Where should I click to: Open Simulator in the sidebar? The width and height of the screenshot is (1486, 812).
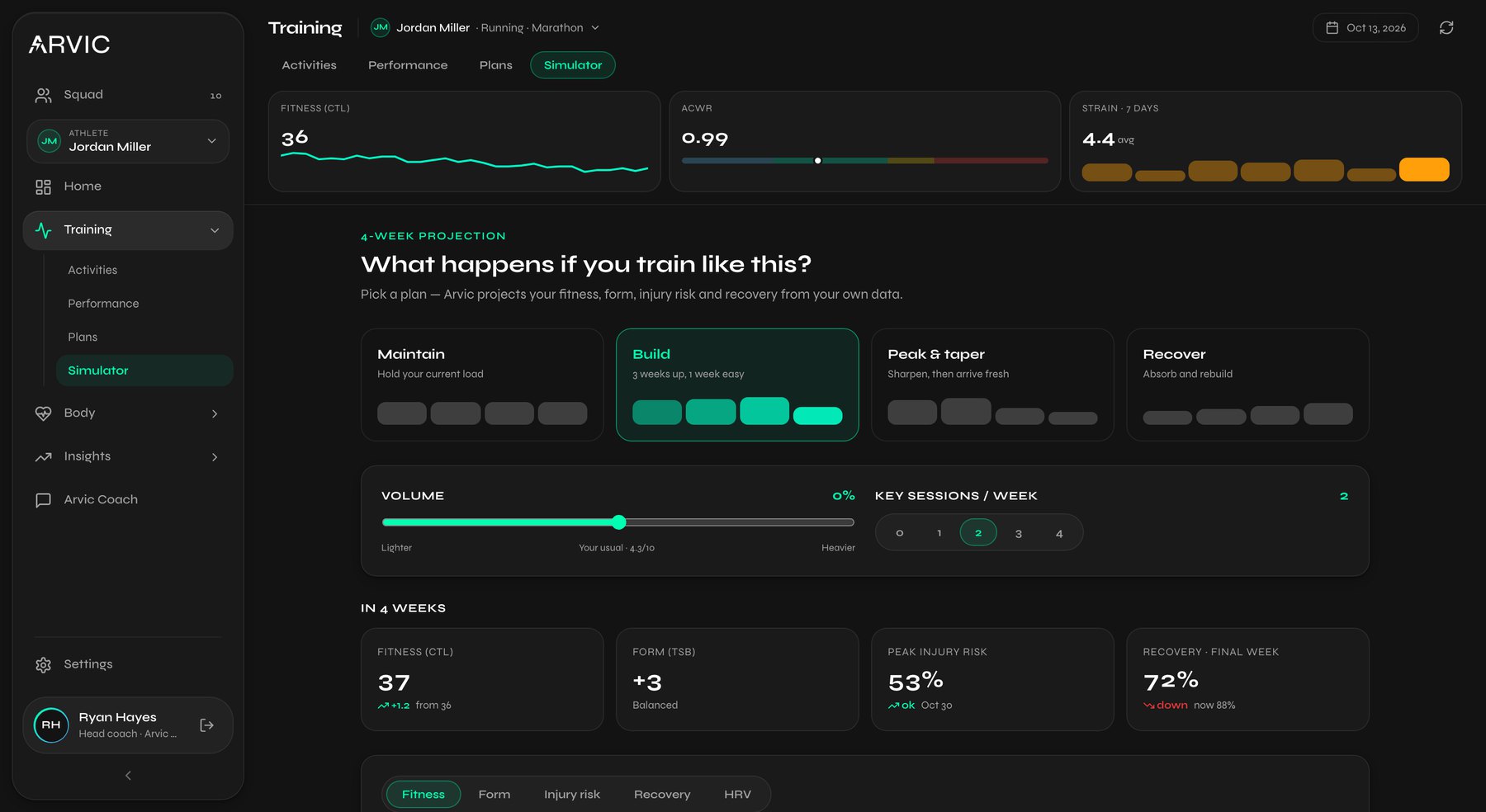[144, 371]
